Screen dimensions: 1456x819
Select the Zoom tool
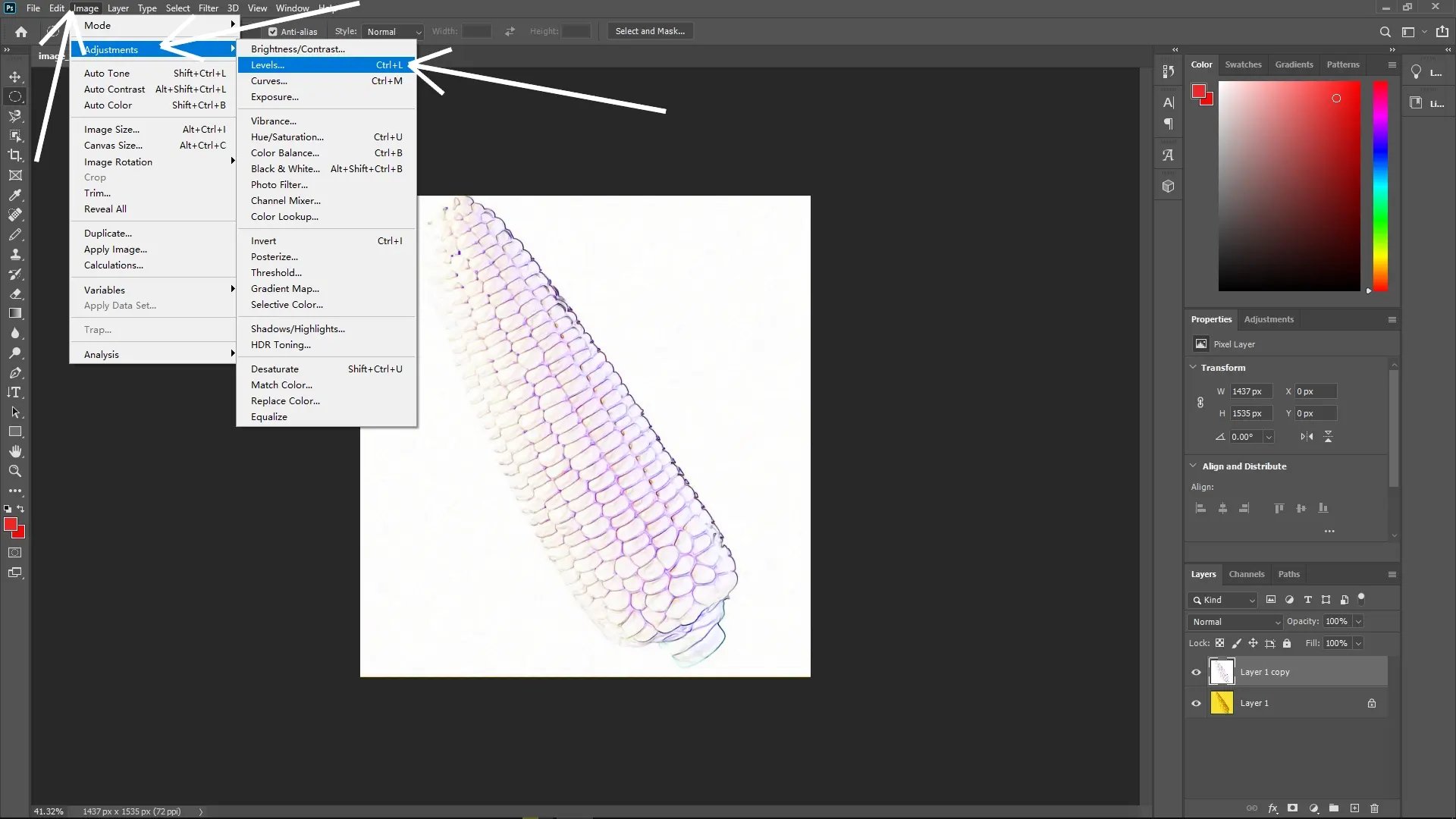(x=15, y=471)
